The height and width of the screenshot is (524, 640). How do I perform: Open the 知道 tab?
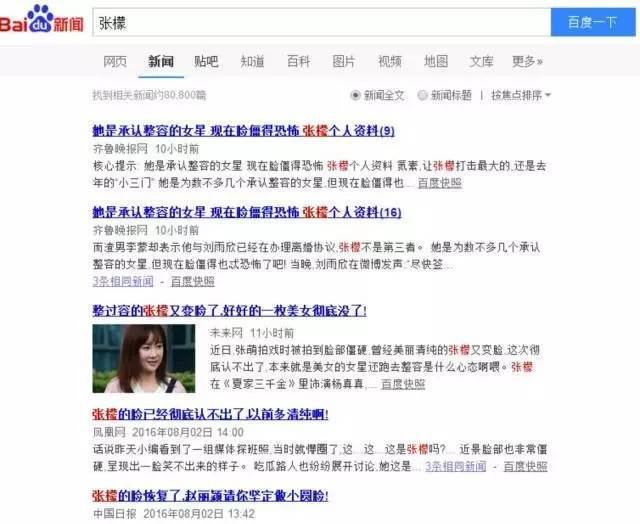coord(252,62)
